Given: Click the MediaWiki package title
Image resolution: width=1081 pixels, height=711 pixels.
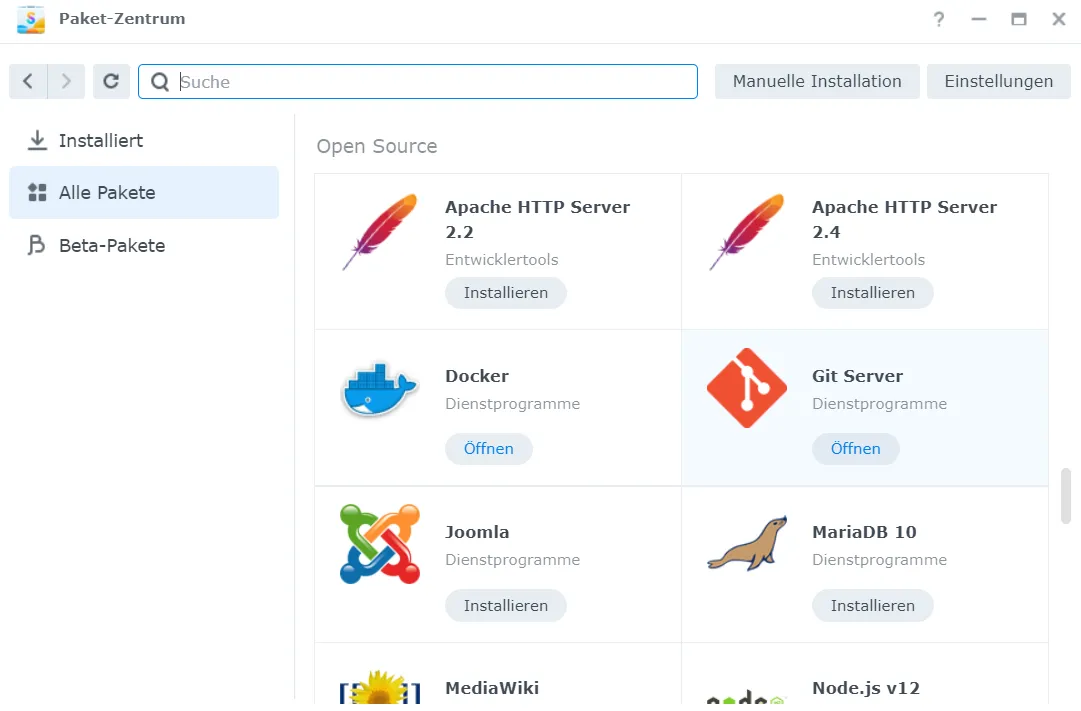Looking at the screenshot, I should (x=492, y=688).
